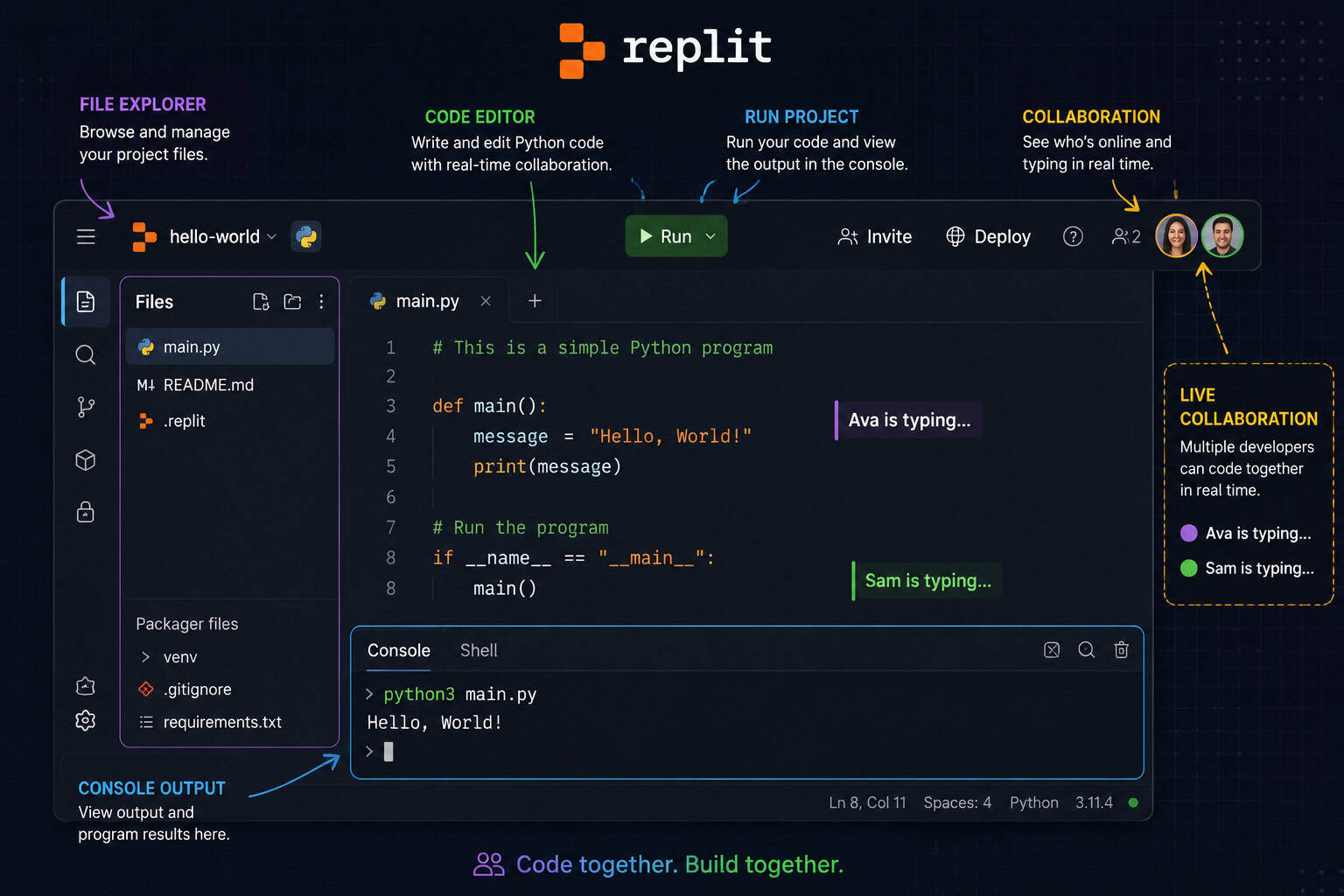The width and height of the screenshot is (1344, 896).
Task: Click the def main(): code line
Action: click(489, 406)
